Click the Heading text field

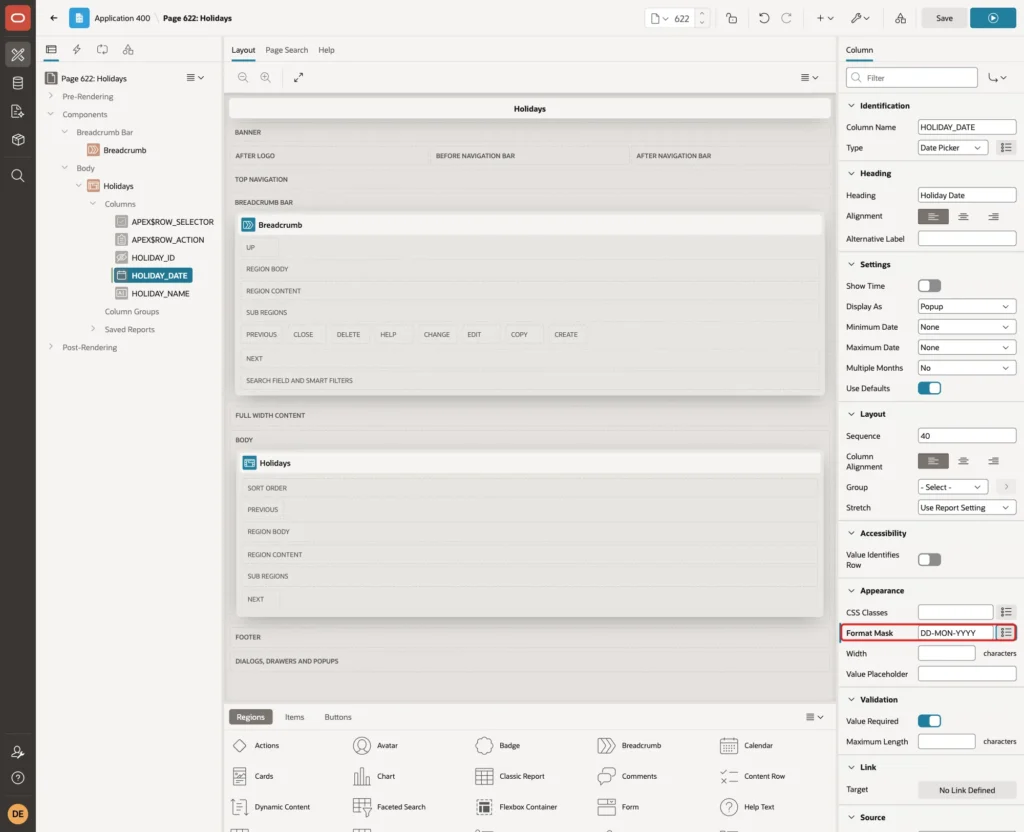[967, 195]
